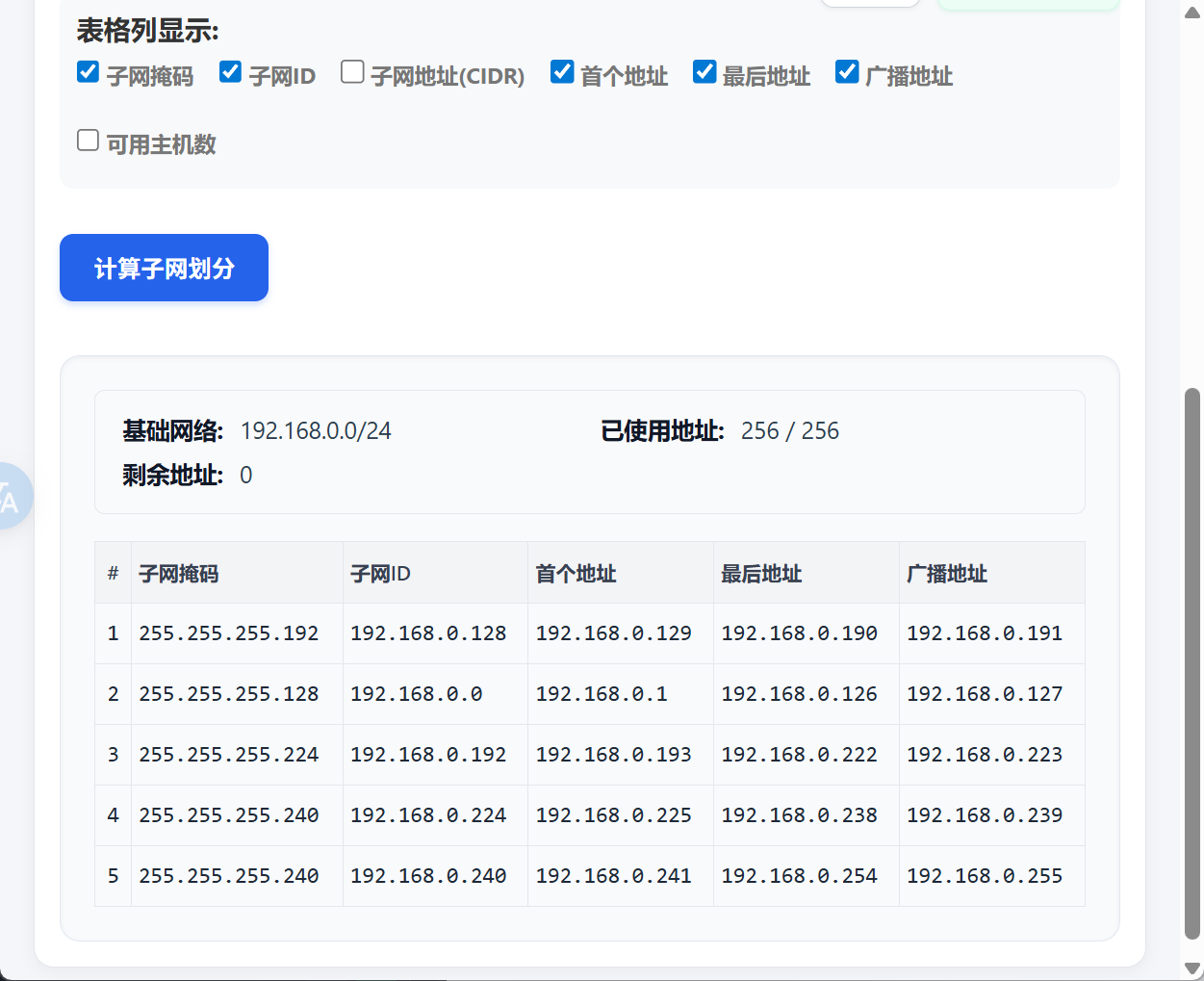
Task: Uncheck the 首个地址 column checkbox
Action: click(562, 72)
